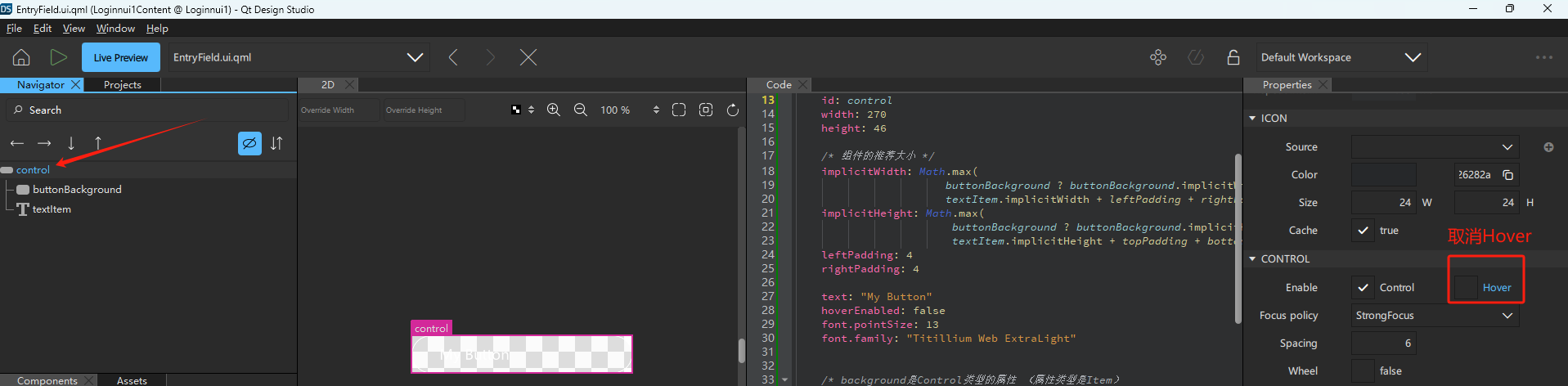Click the Override Width field

[x=339, y=110]
